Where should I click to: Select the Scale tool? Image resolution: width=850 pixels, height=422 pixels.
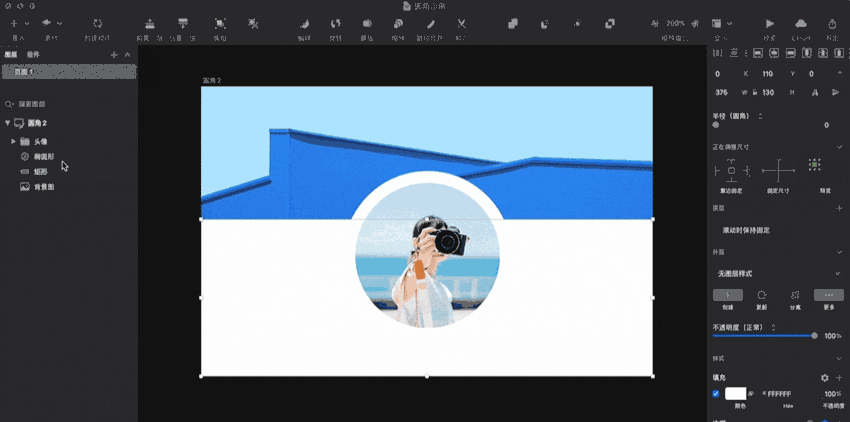(398, 23)
